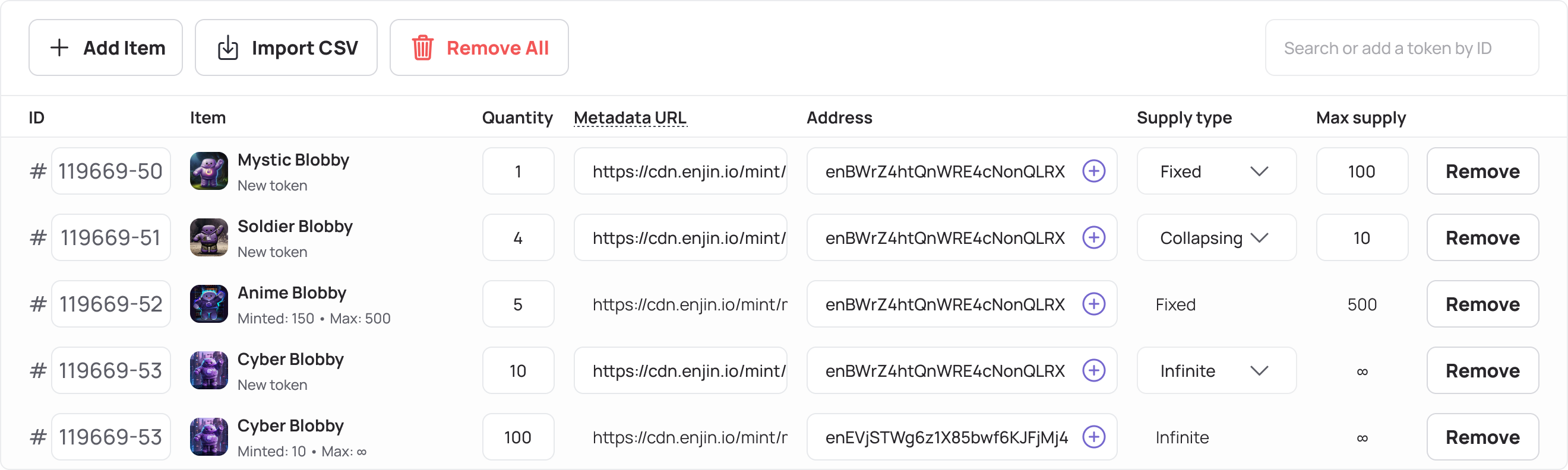This screenshot has width=1568, height=470.
Task: Click the Mystic Blobby token thumbnail
Action: [x=209, y=171]
